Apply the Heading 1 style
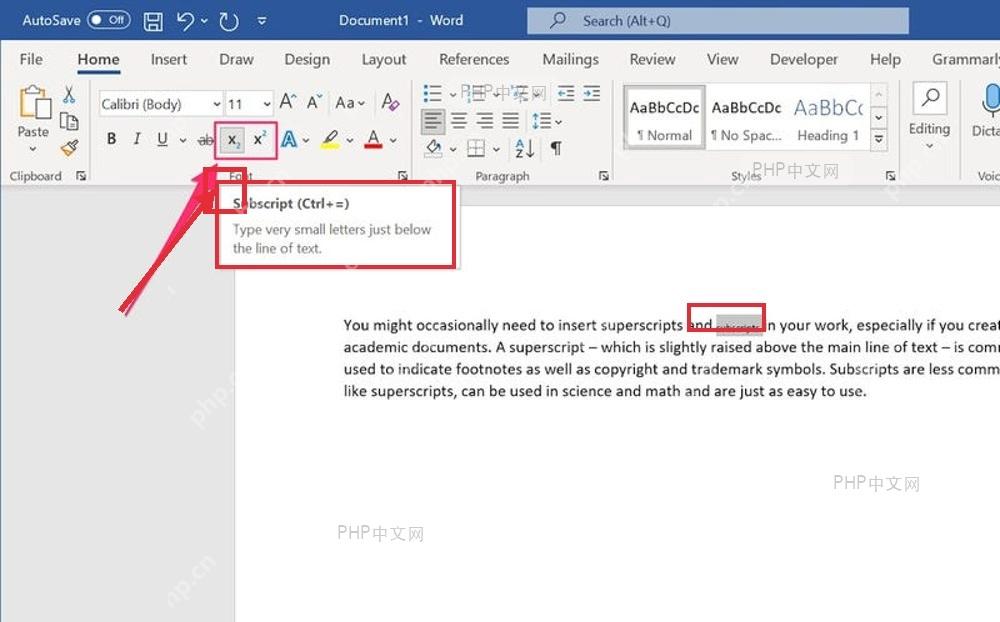 [x=828, y=118]
